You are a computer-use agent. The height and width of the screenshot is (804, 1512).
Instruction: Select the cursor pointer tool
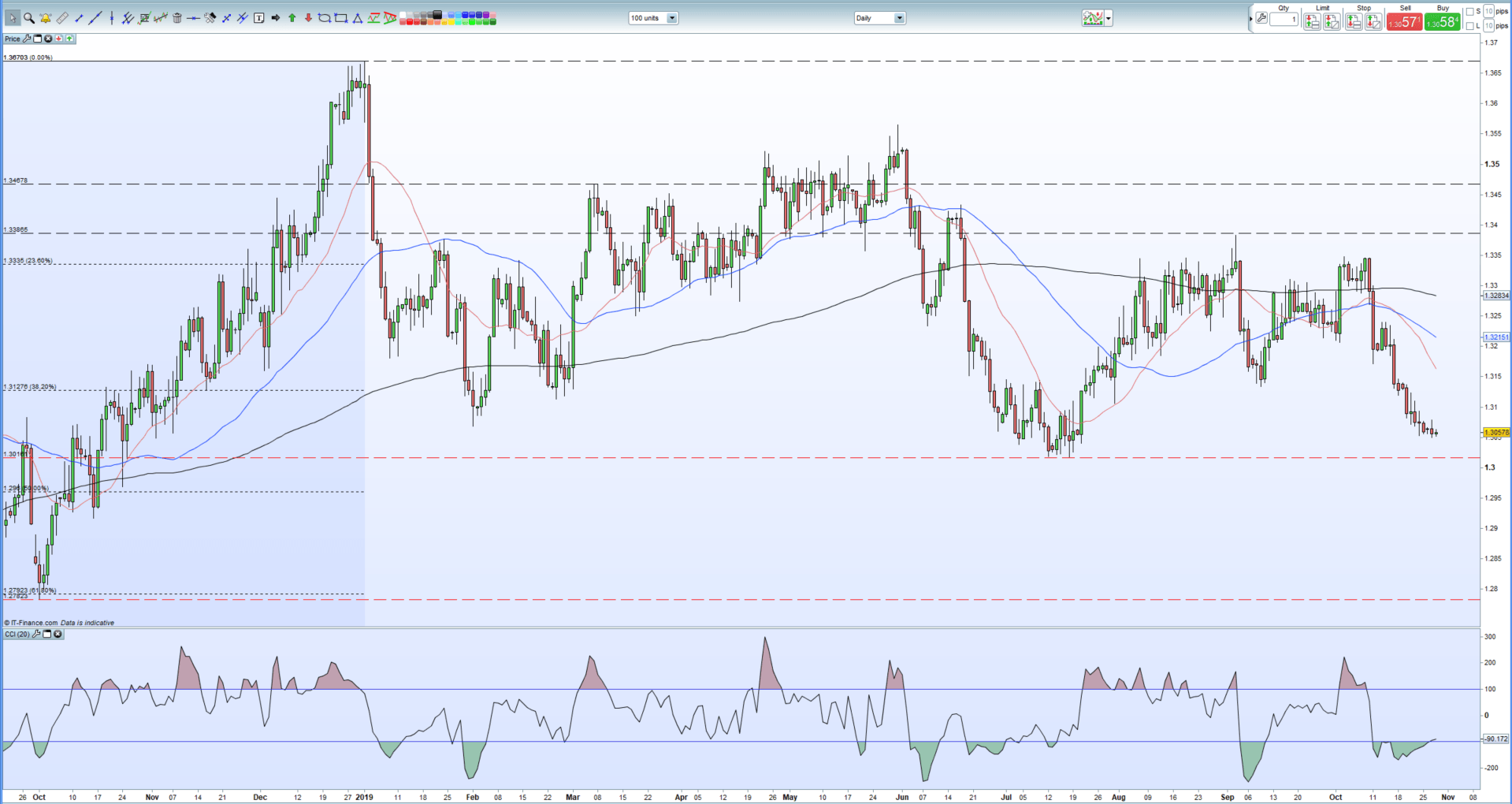coord(13,18)
